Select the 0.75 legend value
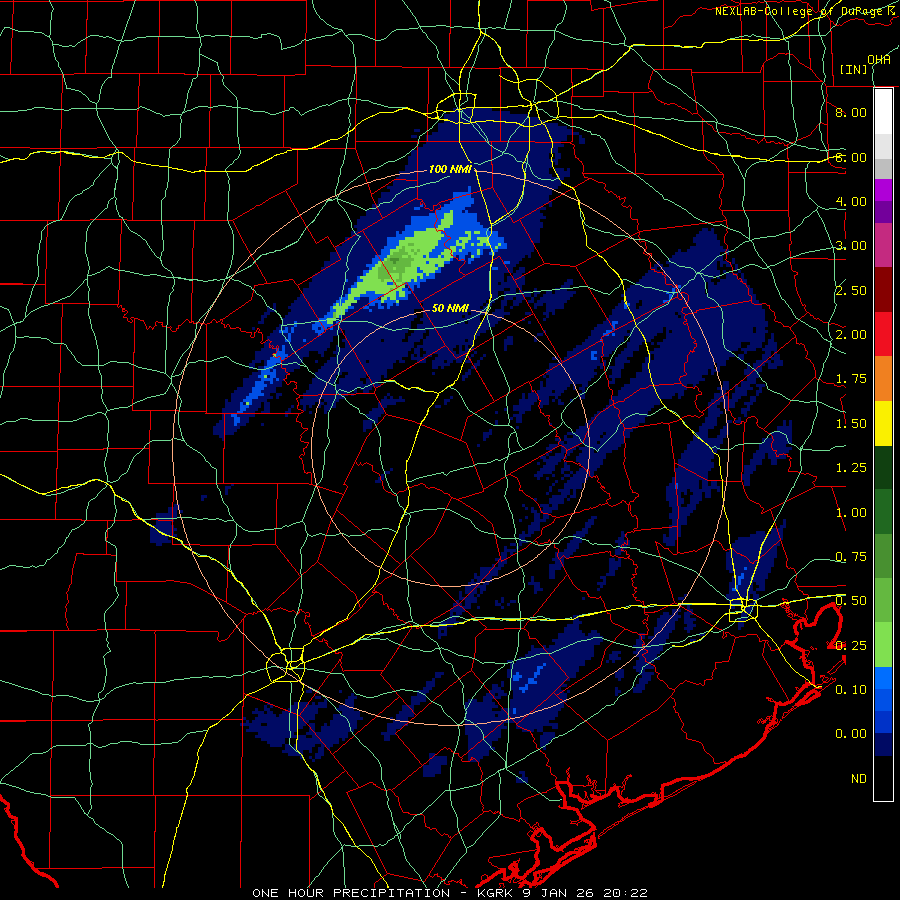 tap(851, 557)
